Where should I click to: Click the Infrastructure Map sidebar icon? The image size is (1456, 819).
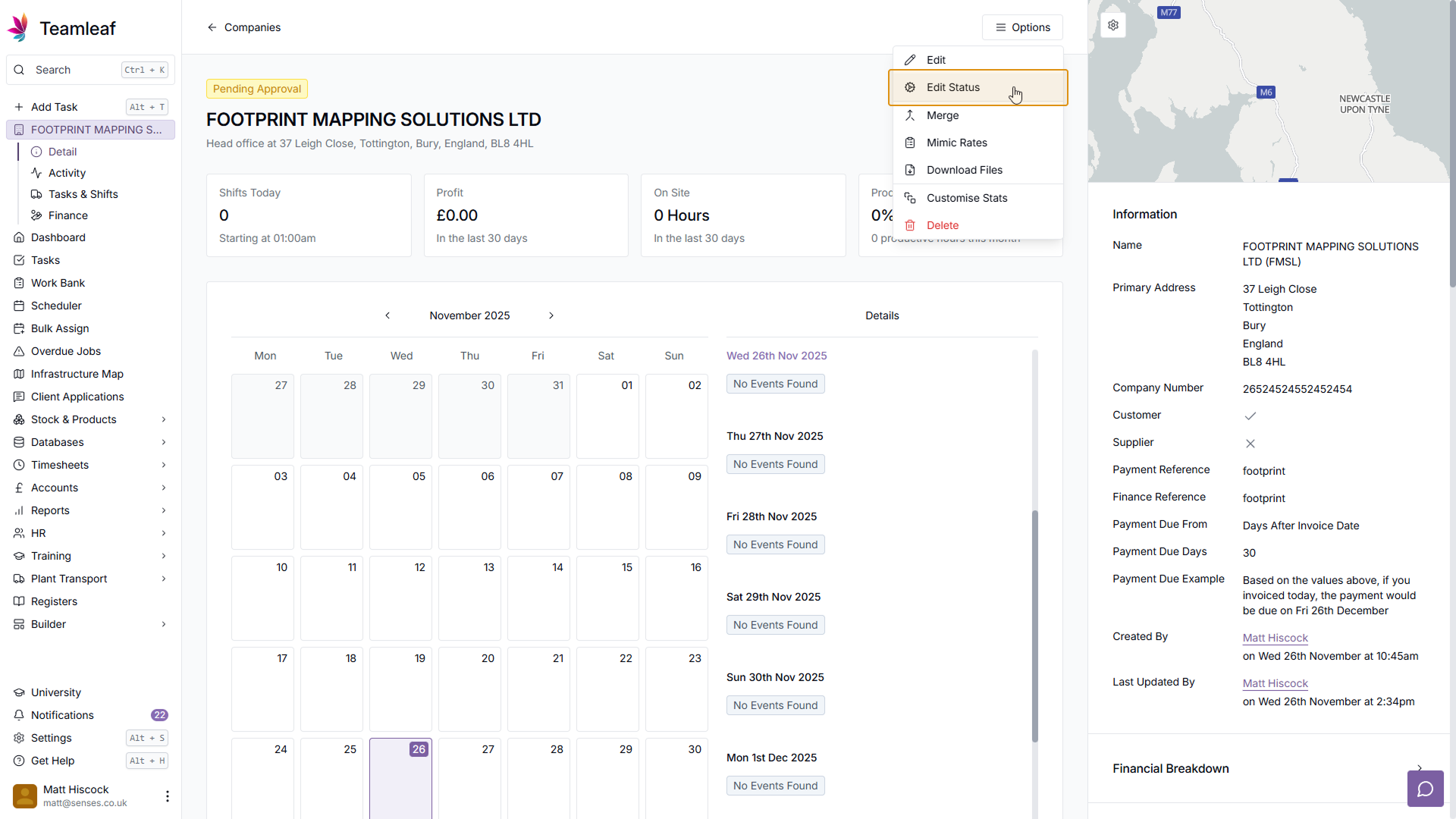coord(19,374)
